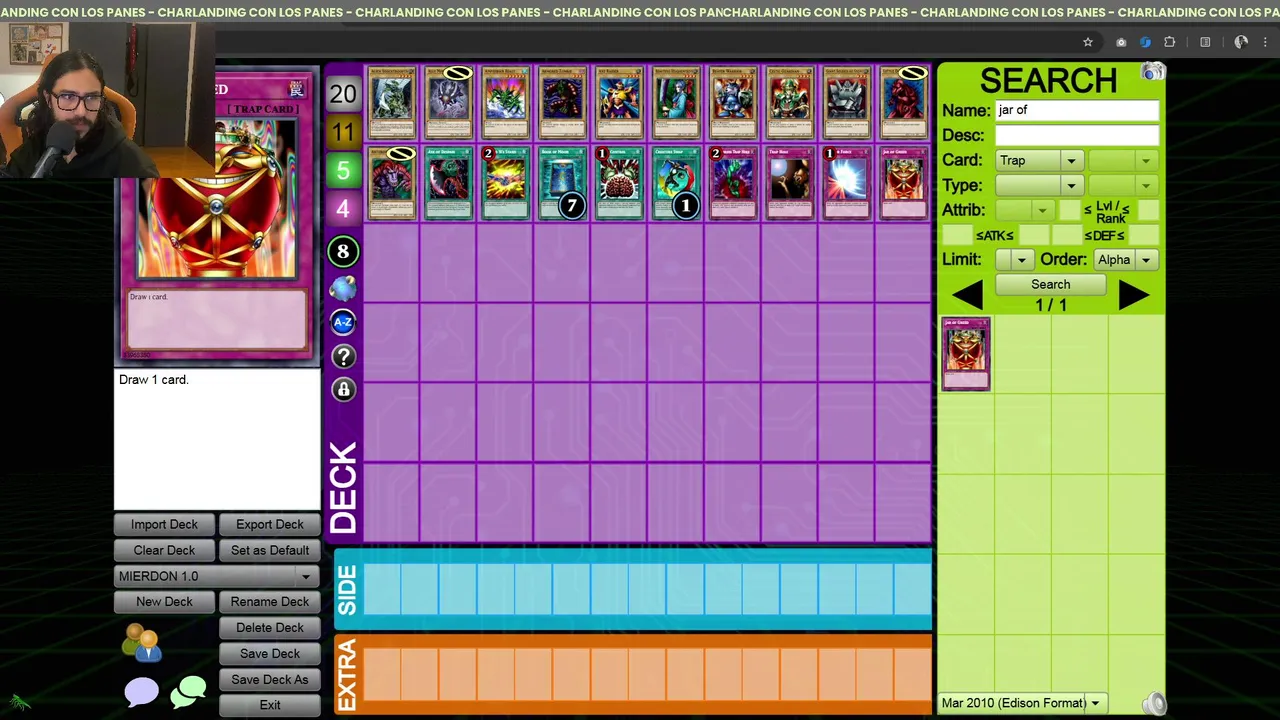Open the Mar 2010 Edison Format dropdown
The width and height of the screenshot is (1280, 720).
click(1022, 703)
